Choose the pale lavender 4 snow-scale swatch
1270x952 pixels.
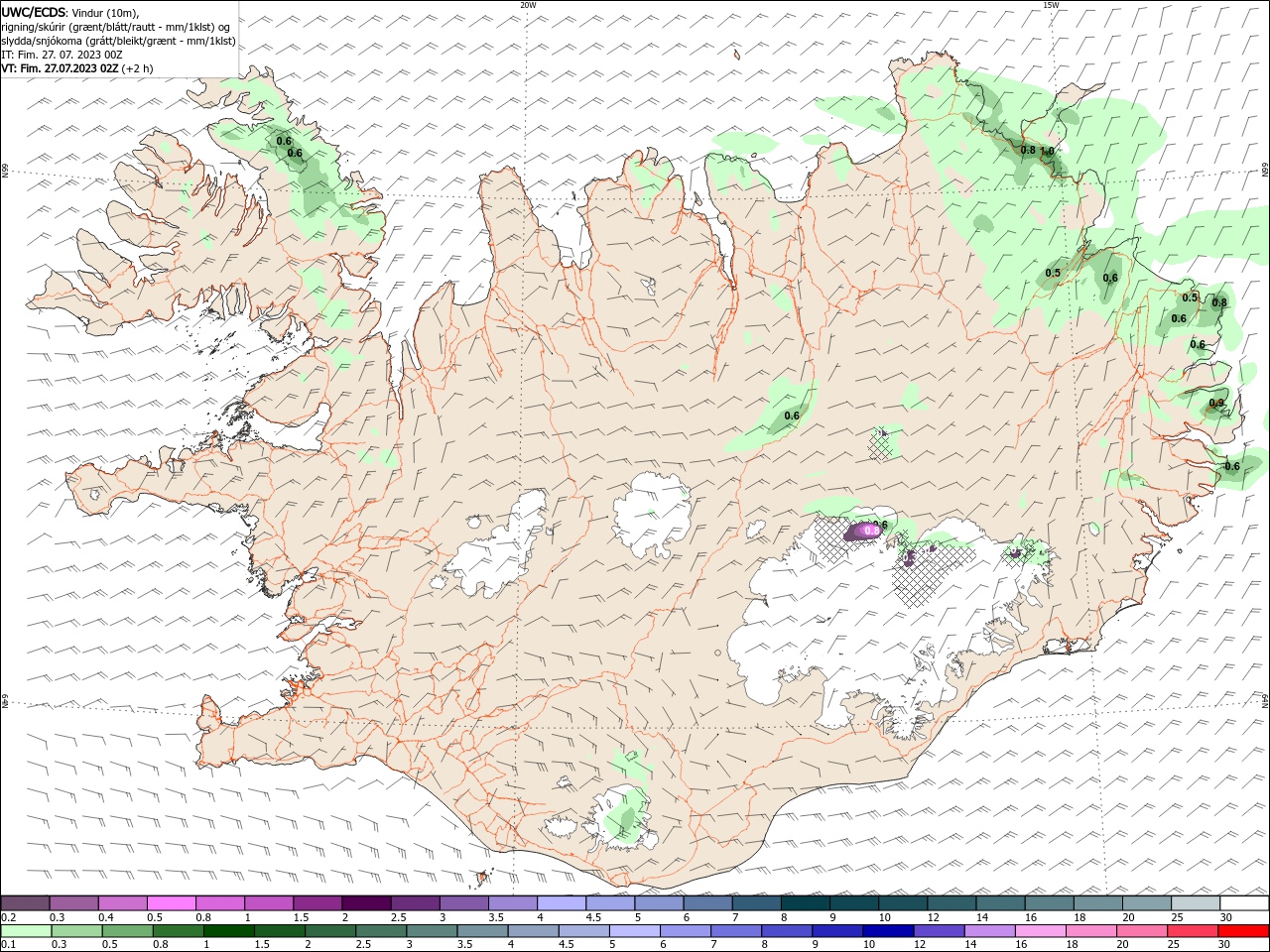(x=562, y=902)
